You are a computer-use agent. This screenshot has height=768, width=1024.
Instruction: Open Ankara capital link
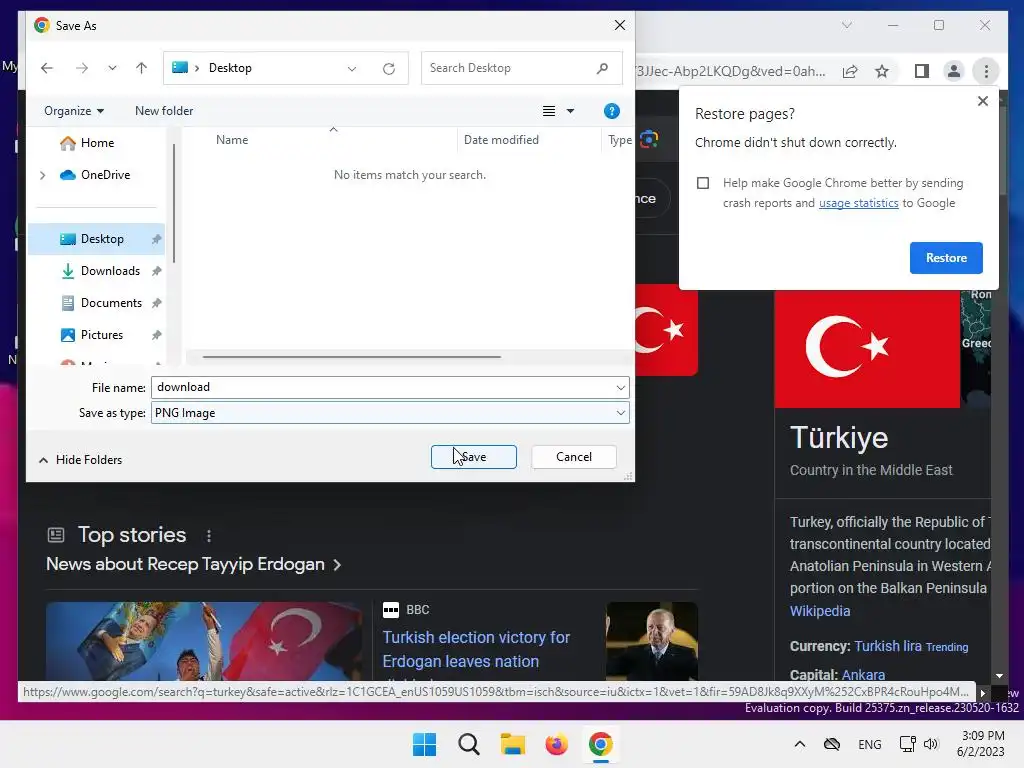click(x=863, y=675)
